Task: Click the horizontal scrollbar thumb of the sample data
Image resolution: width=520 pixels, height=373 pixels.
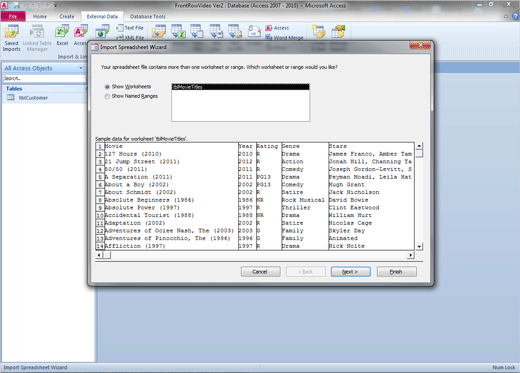Action: coord(106,255)
